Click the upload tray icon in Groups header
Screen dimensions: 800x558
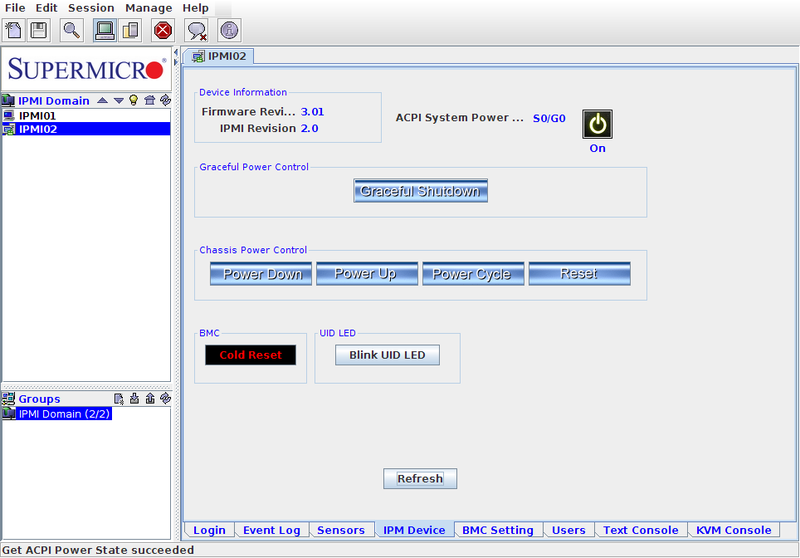pos(150,398)
